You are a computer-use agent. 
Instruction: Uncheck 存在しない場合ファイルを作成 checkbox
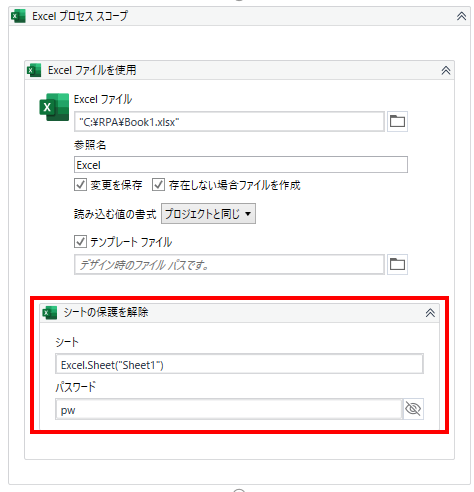[158, 185]
